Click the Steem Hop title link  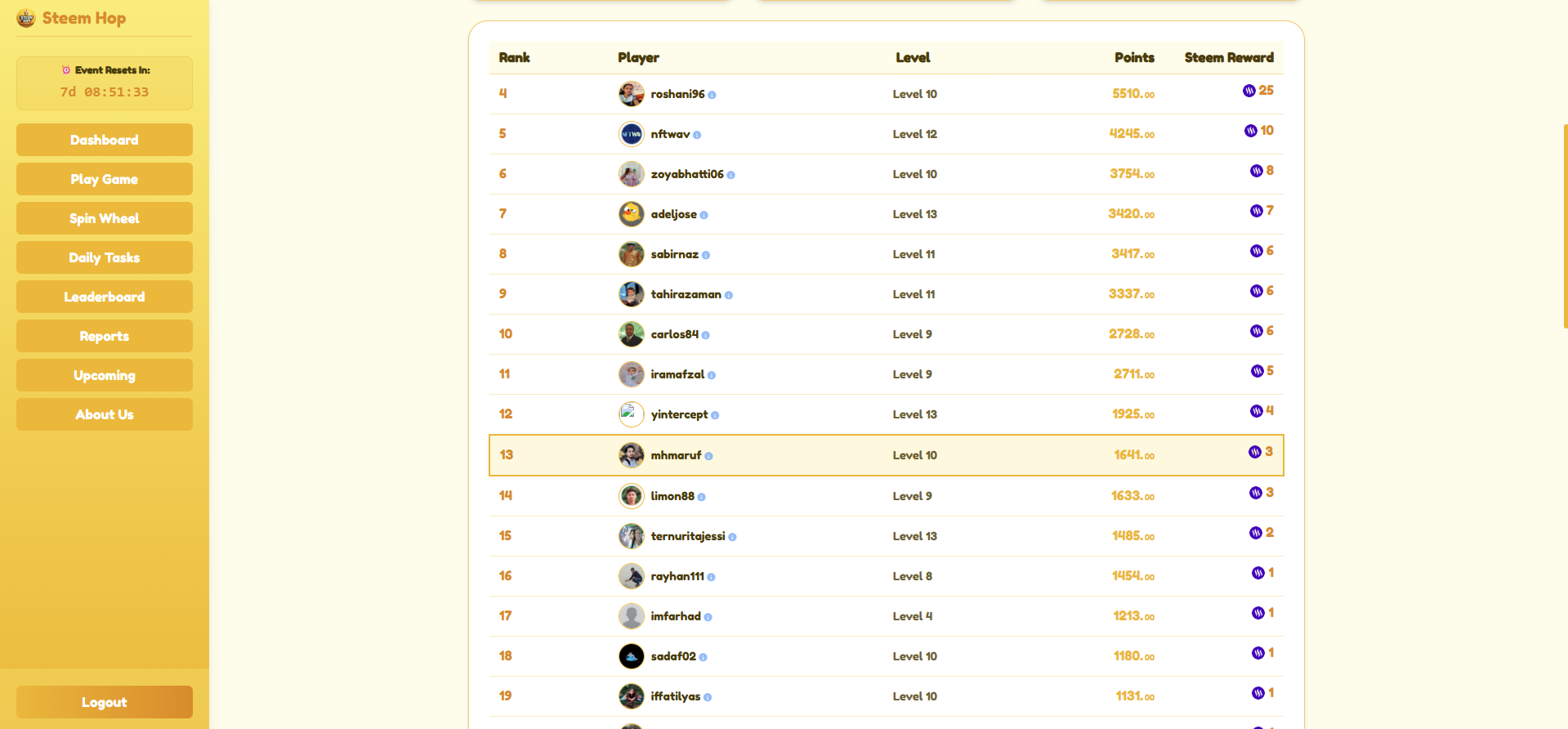(x=84, y=18)
